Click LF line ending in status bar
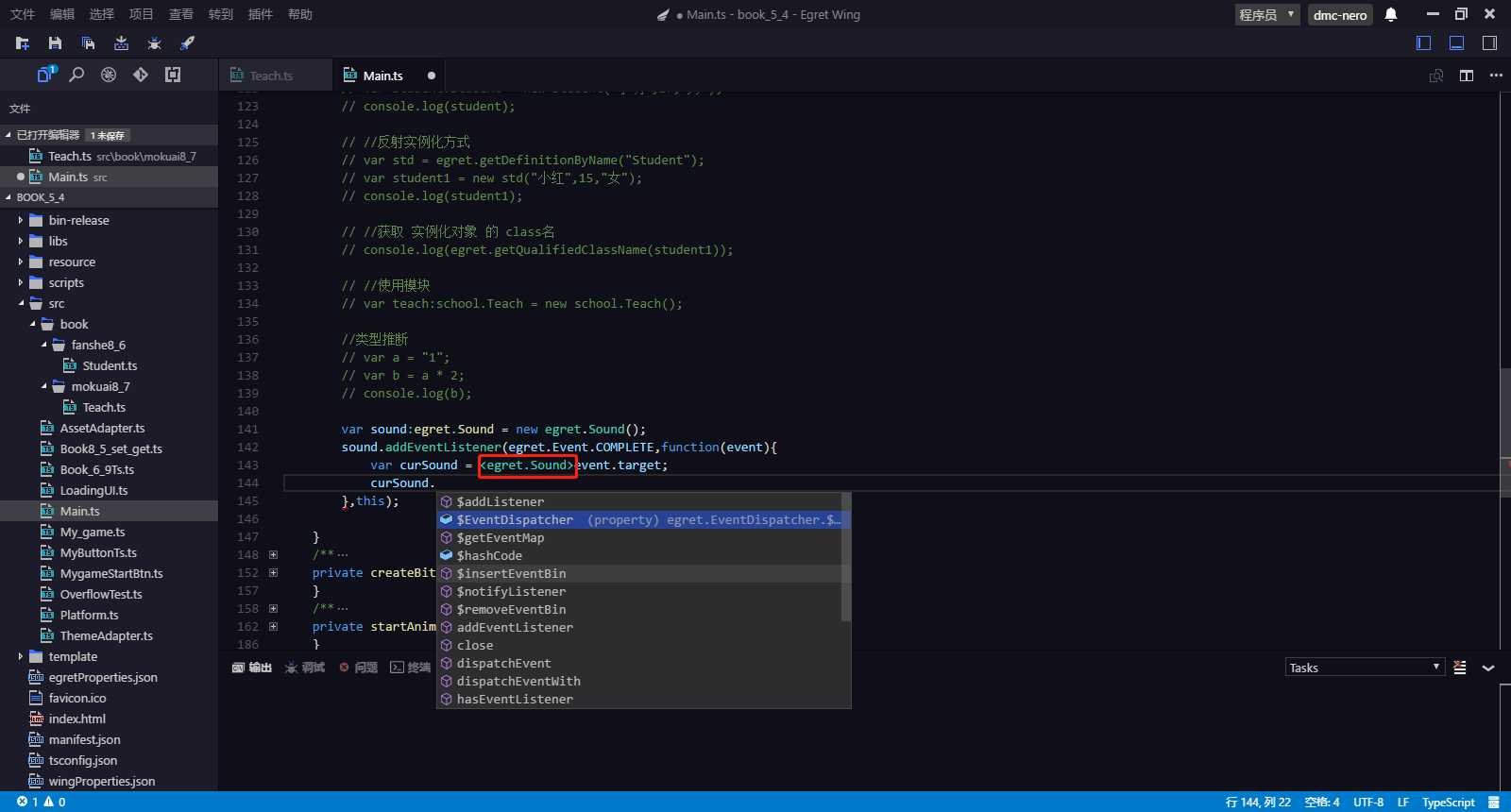1511x812 pixels. point(1403,803)
